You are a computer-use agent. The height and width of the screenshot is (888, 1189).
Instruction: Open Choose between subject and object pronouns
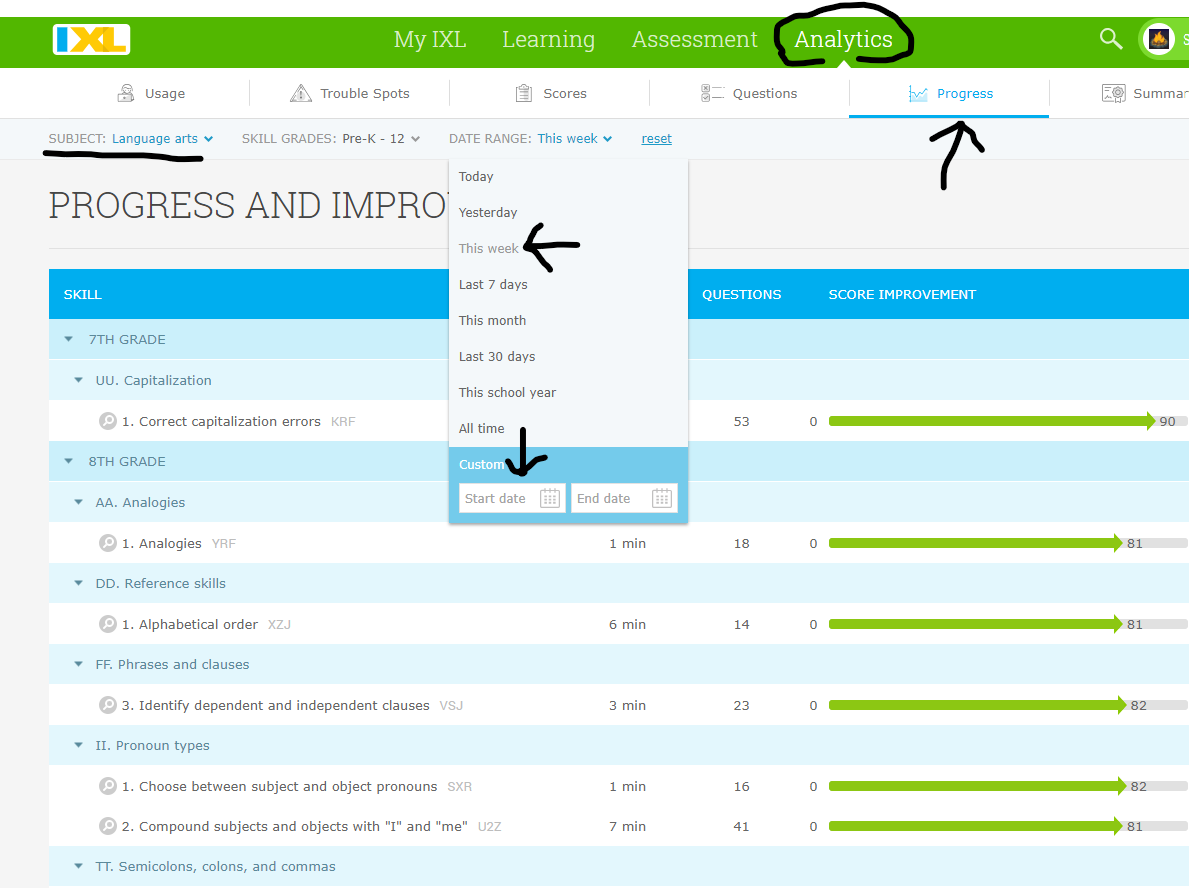[x=288, y=786]
